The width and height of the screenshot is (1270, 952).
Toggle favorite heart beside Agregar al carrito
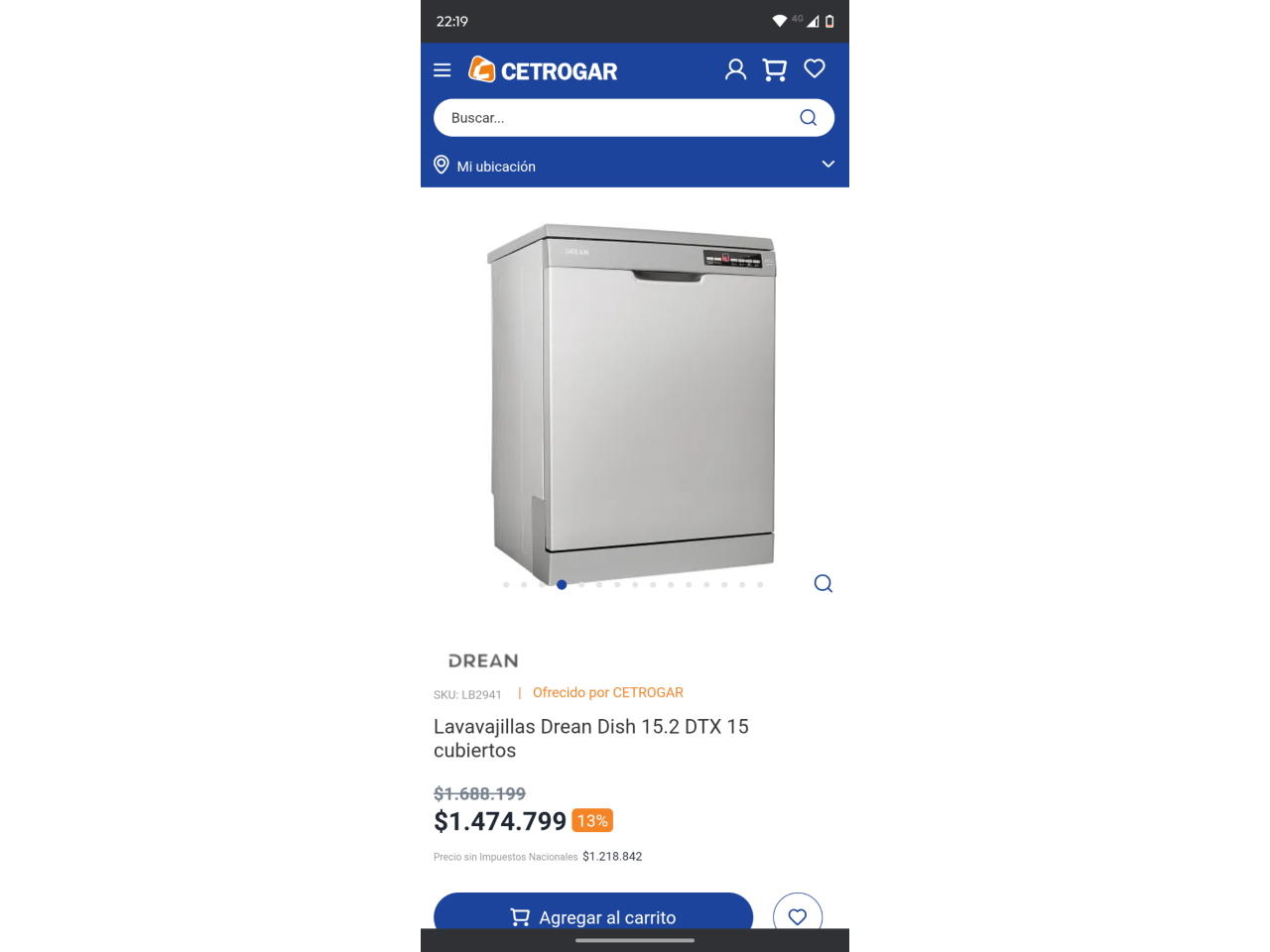pyautogui.click(x=798, y=916)
